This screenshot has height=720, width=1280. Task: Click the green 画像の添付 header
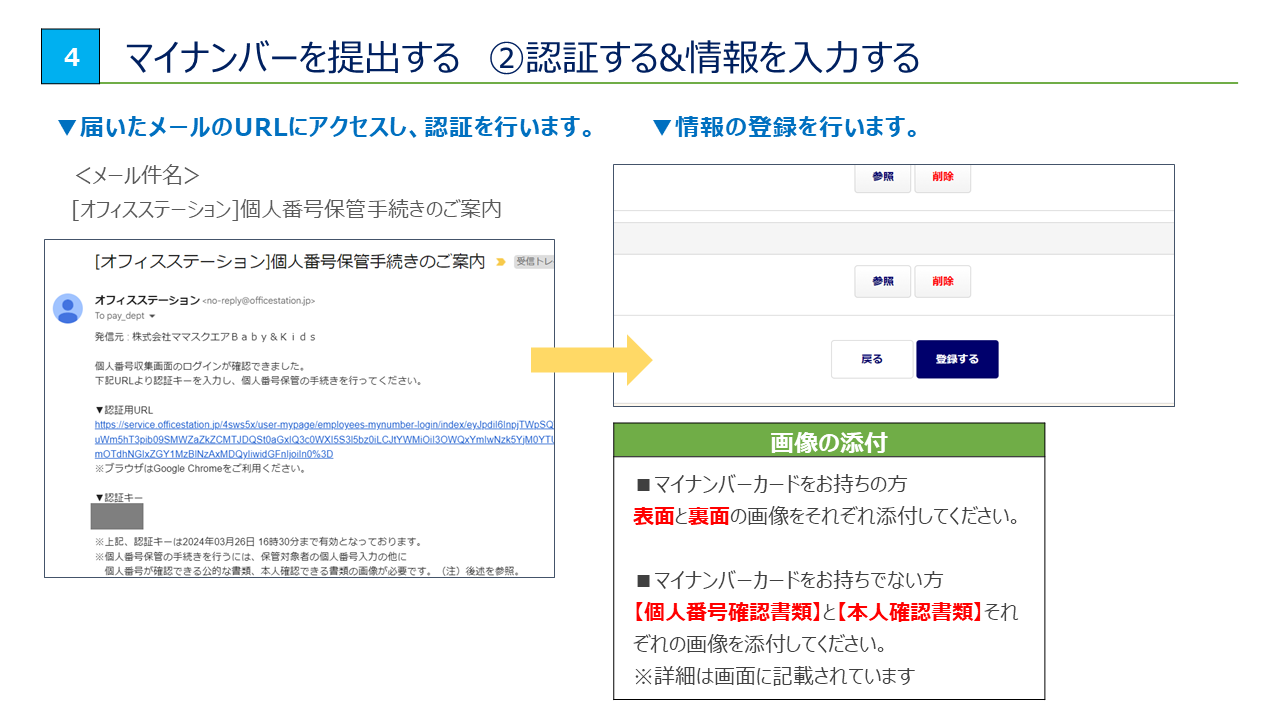(x=829, y=441)
